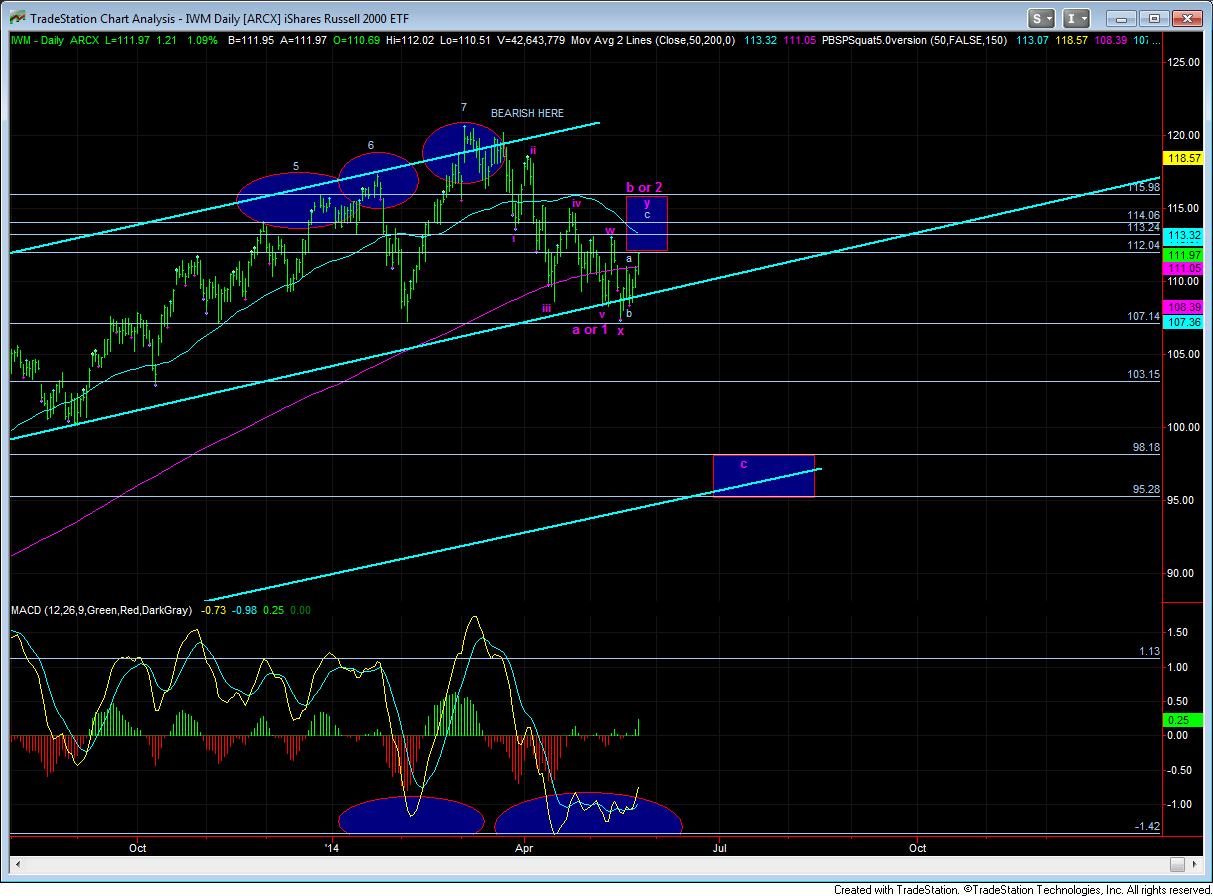Maximize the Chart Analysis window
The width and height of the screenshot is (1213, 896).
(x=1155, y=18)
